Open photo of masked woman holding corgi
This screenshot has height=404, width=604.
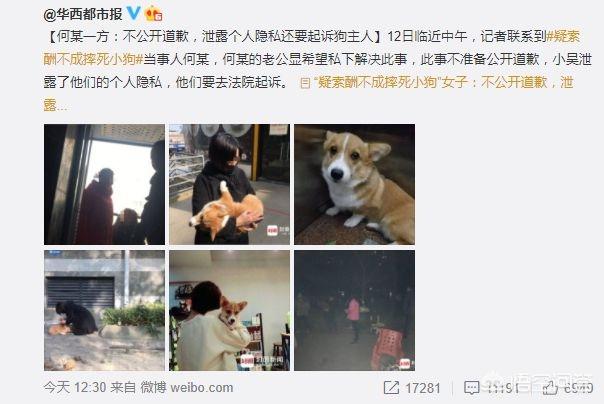click(230, 184)
